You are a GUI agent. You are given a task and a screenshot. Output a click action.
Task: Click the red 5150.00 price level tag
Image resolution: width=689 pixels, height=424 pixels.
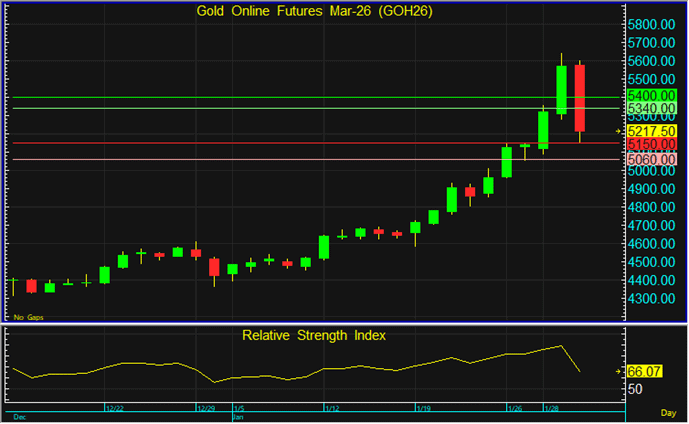coord(653,144)
